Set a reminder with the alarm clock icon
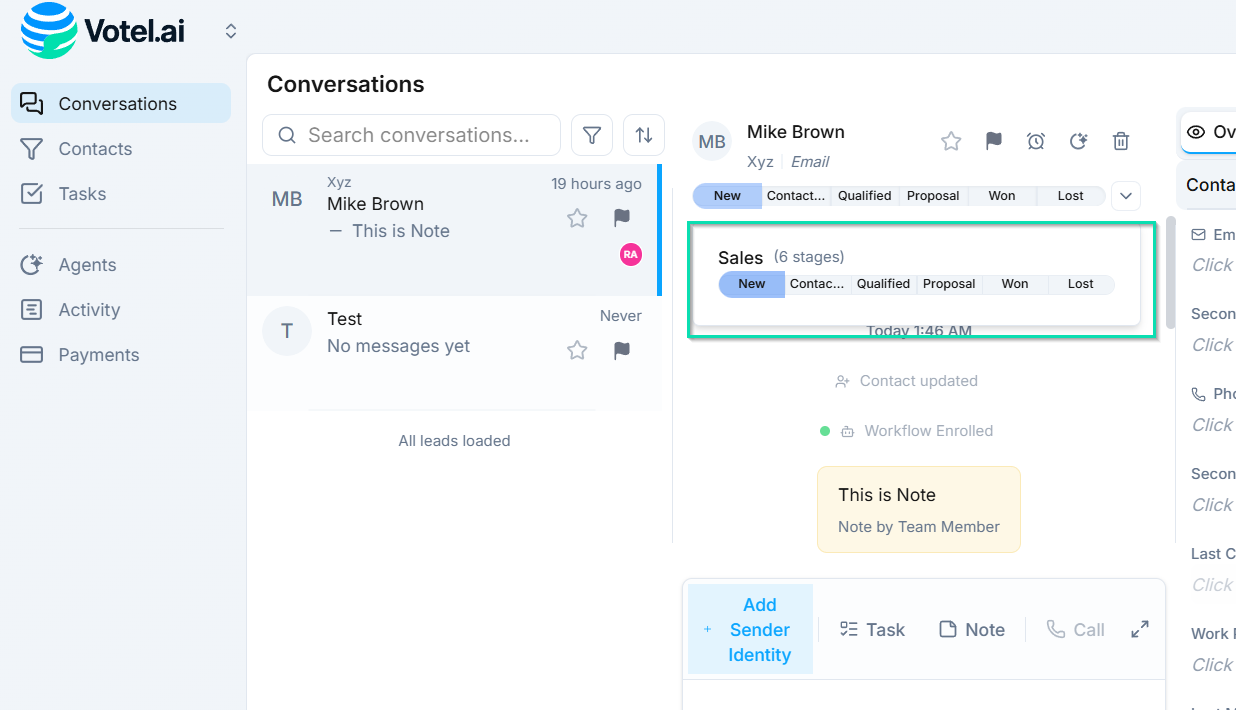1236x710 pixels. pos(1036,142)
